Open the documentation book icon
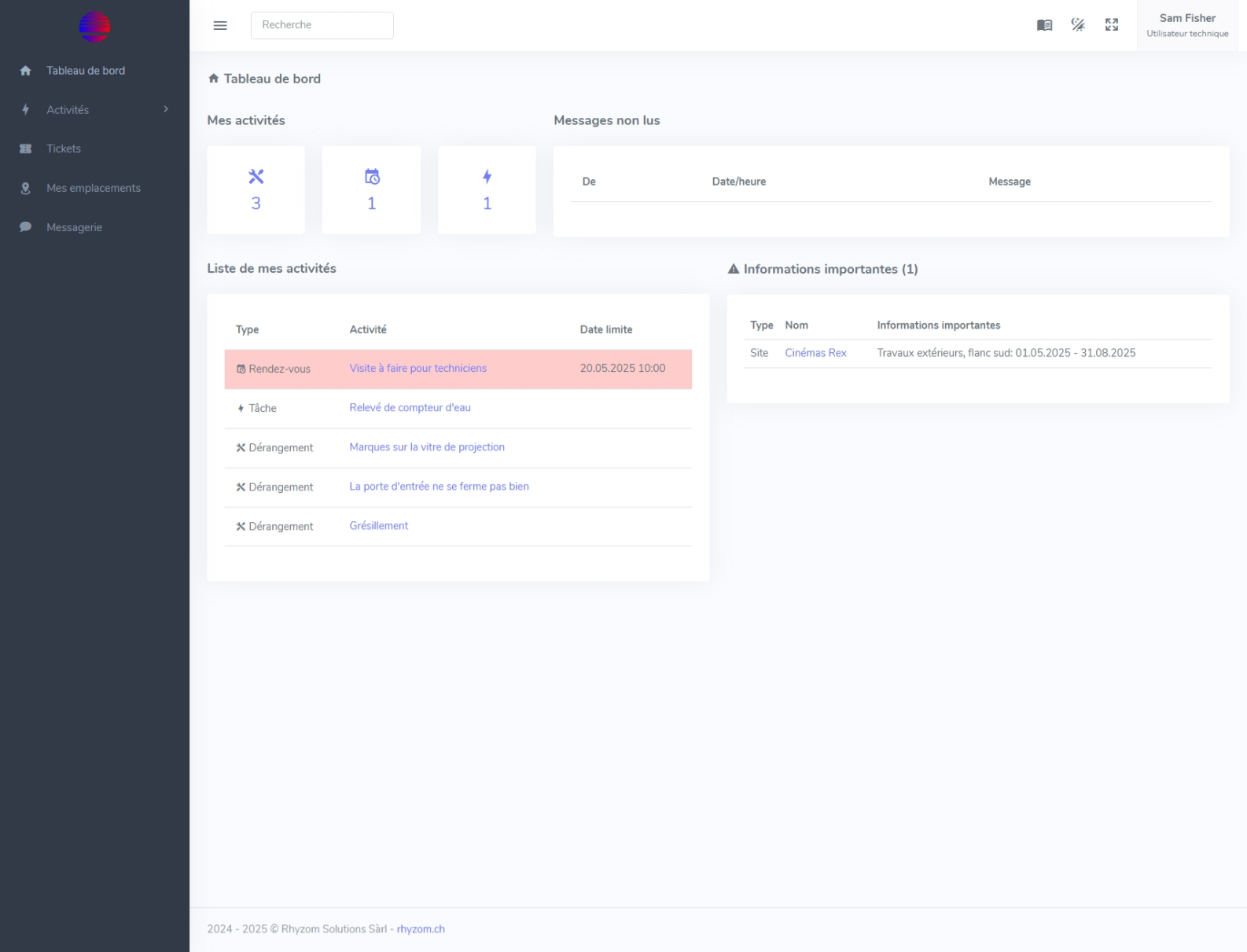Image resolution: width=1247 pixels, height=952 pixels. (1044, 25)
